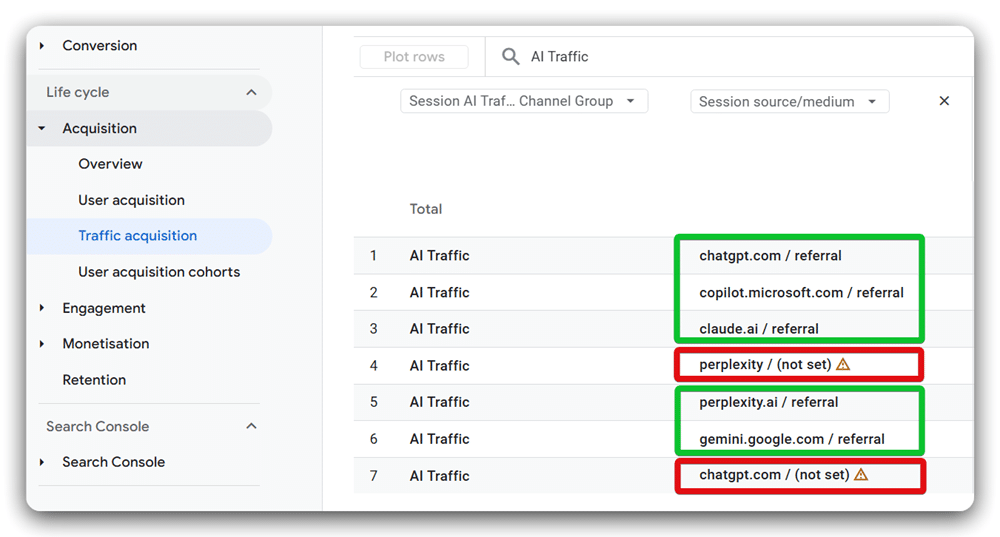1000x537 pixels.
Task: Expand the Engagement section arrow
Action: (42, 308)
